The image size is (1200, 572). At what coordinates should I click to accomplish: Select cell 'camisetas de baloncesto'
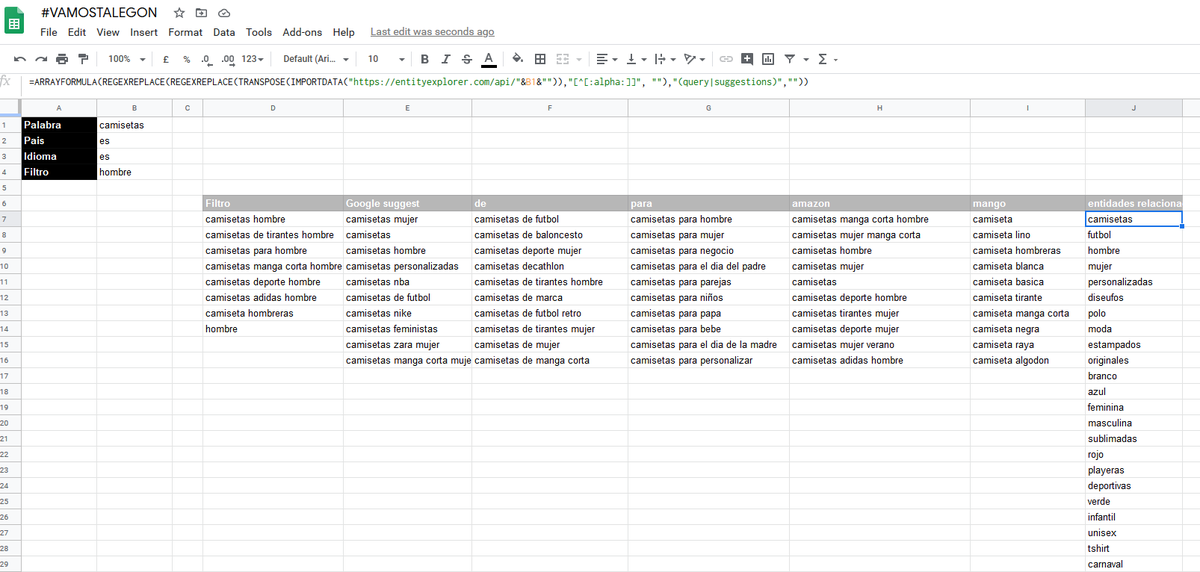(550, 235)
